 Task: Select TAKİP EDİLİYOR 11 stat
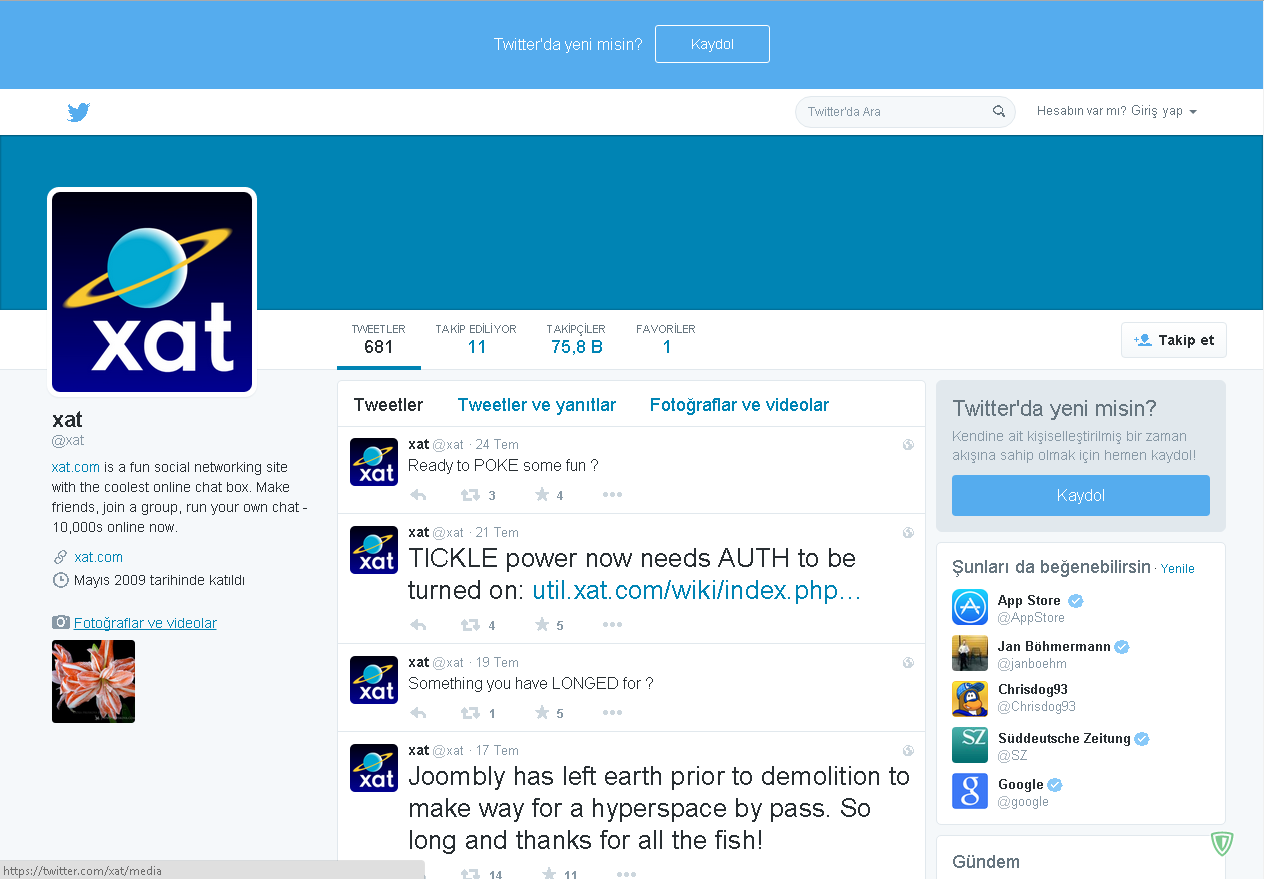476,339
